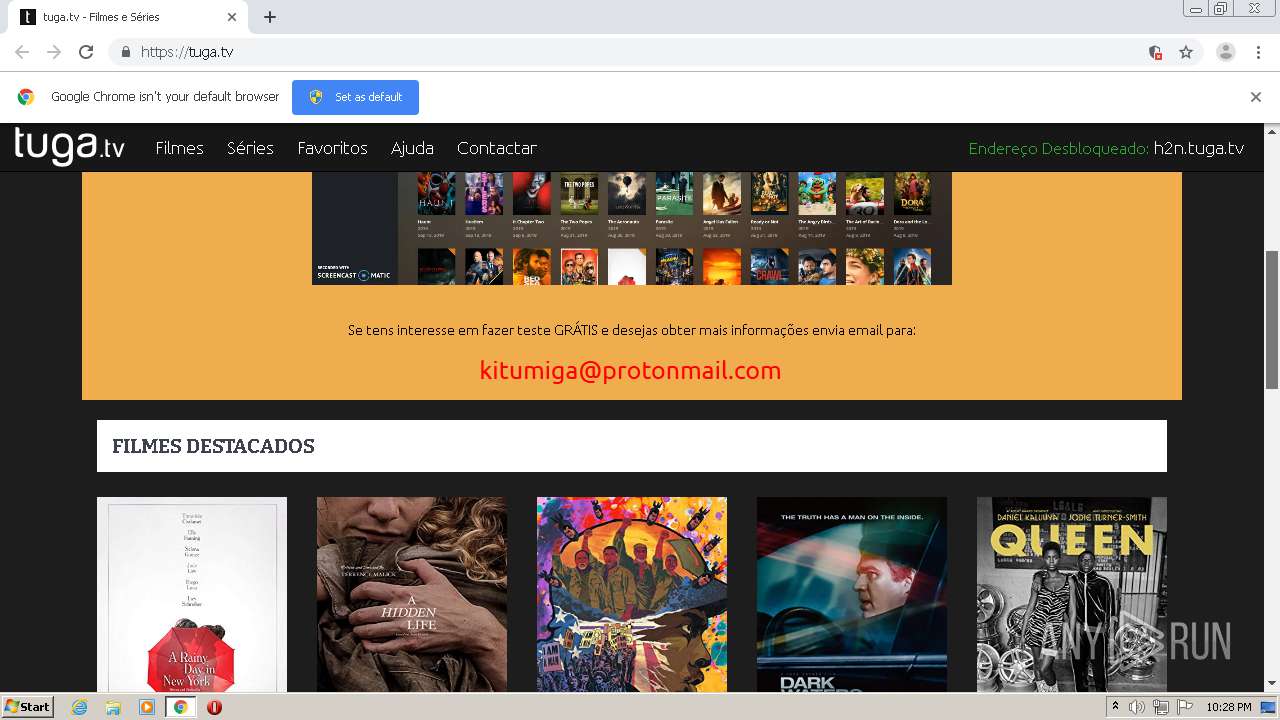Open Dark Waters movie poster
This screenshot has height=720, width=1280.
[x=852, y=595]
